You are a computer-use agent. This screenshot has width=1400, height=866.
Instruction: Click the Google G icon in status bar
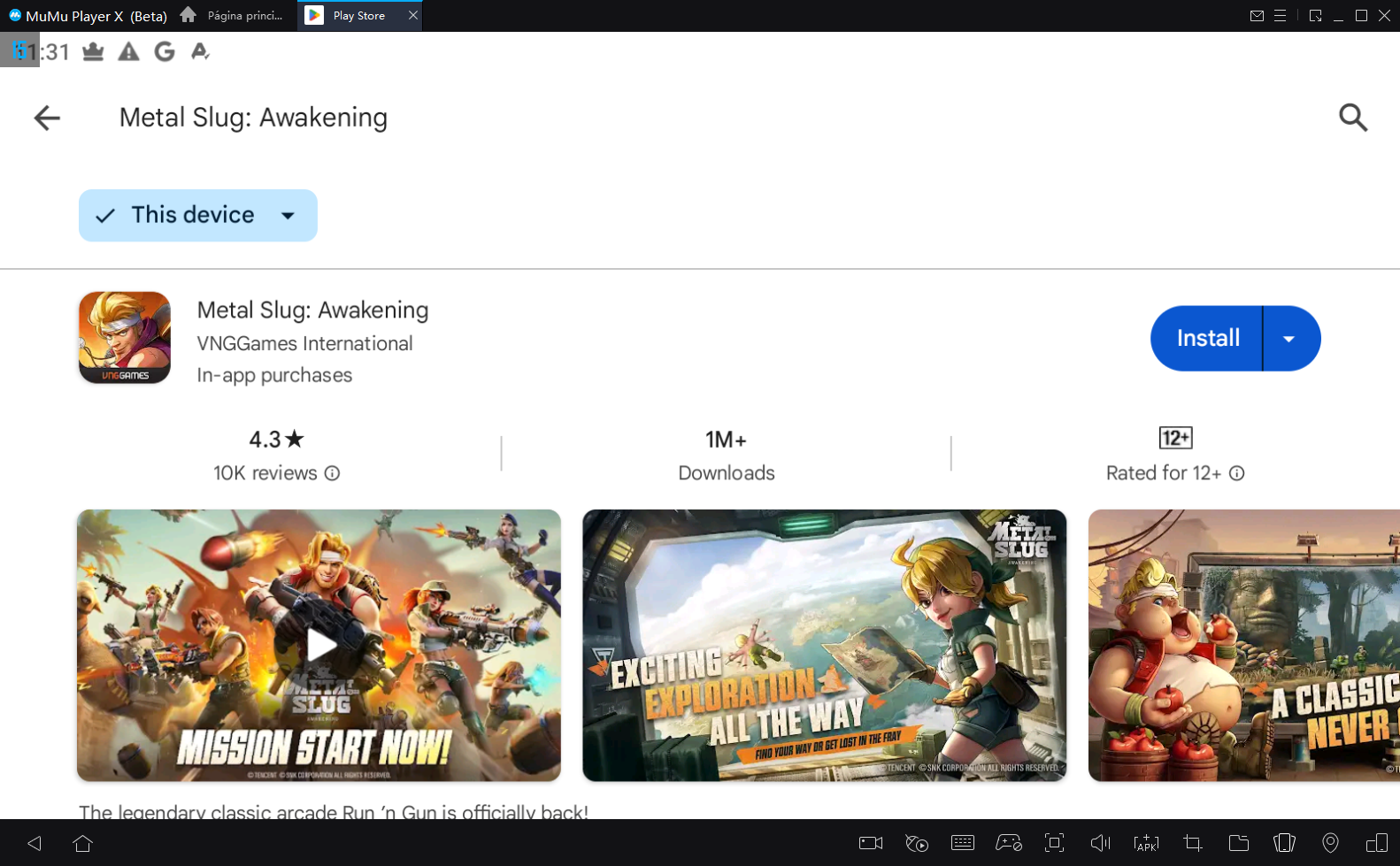tap(165, 52)
